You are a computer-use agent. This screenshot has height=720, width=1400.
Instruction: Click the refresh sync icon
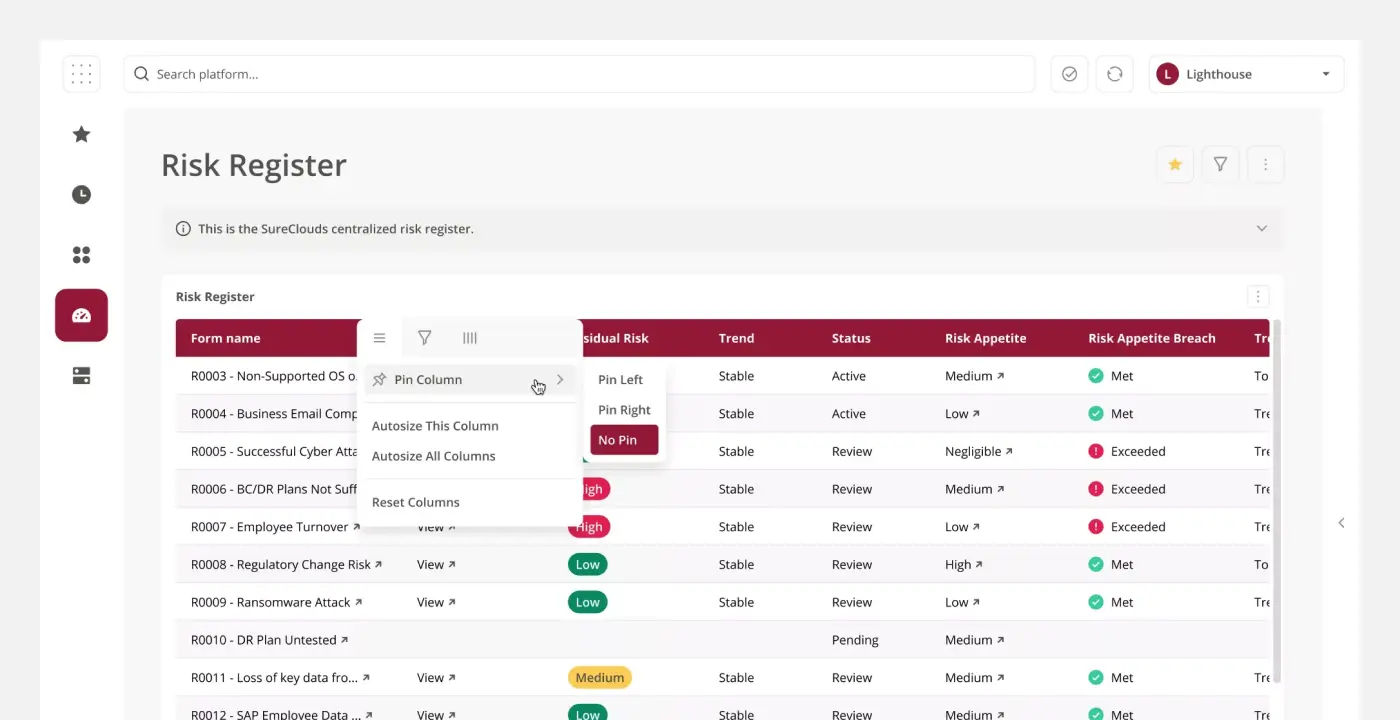1114,74
